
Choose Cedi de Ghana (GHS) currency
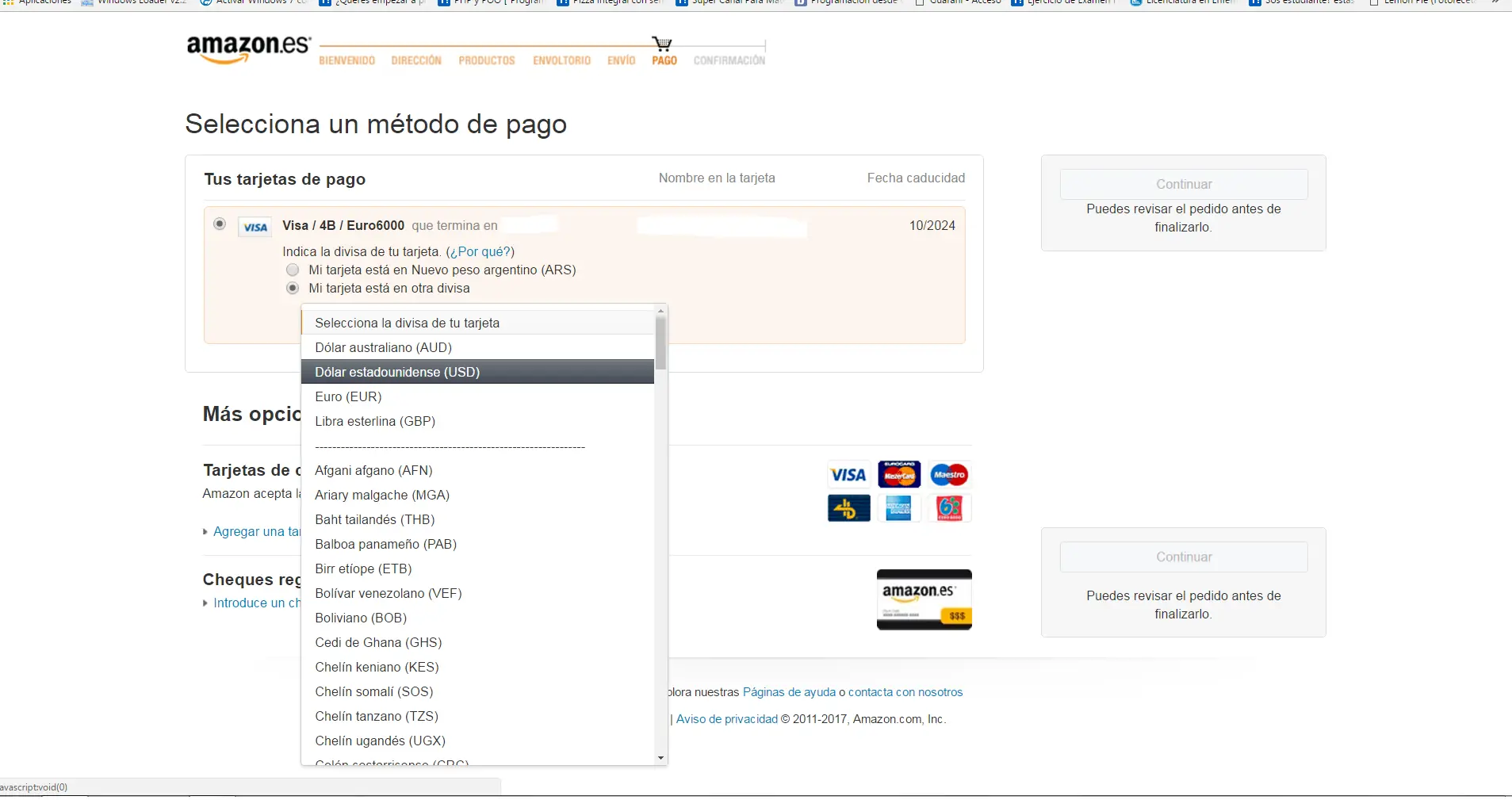(477, 642)
